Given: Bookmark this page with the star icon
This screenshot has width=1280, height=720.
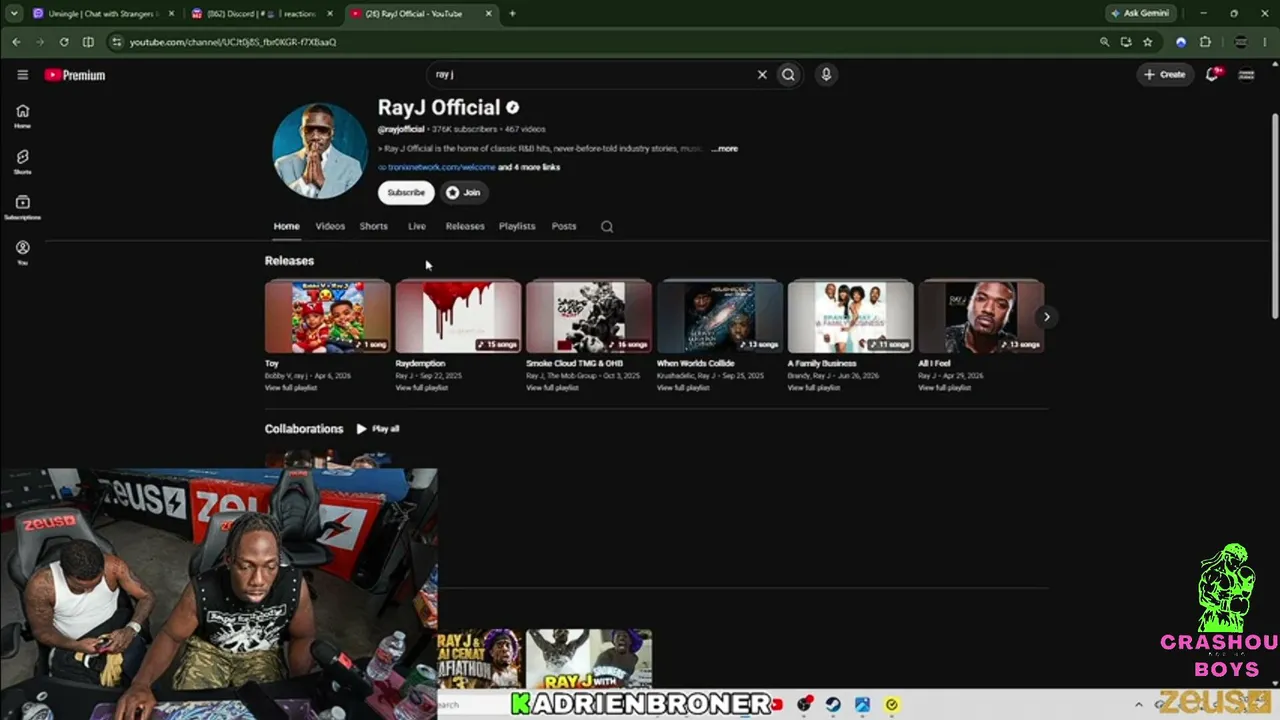Looking at the screenshot, I should click(1148, 42).
